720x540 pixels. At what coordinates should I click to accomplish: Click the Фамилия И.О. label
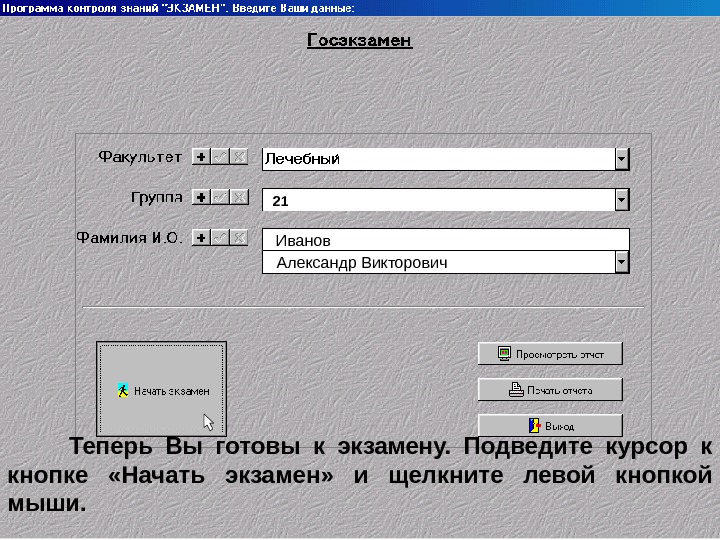[129, 237]
